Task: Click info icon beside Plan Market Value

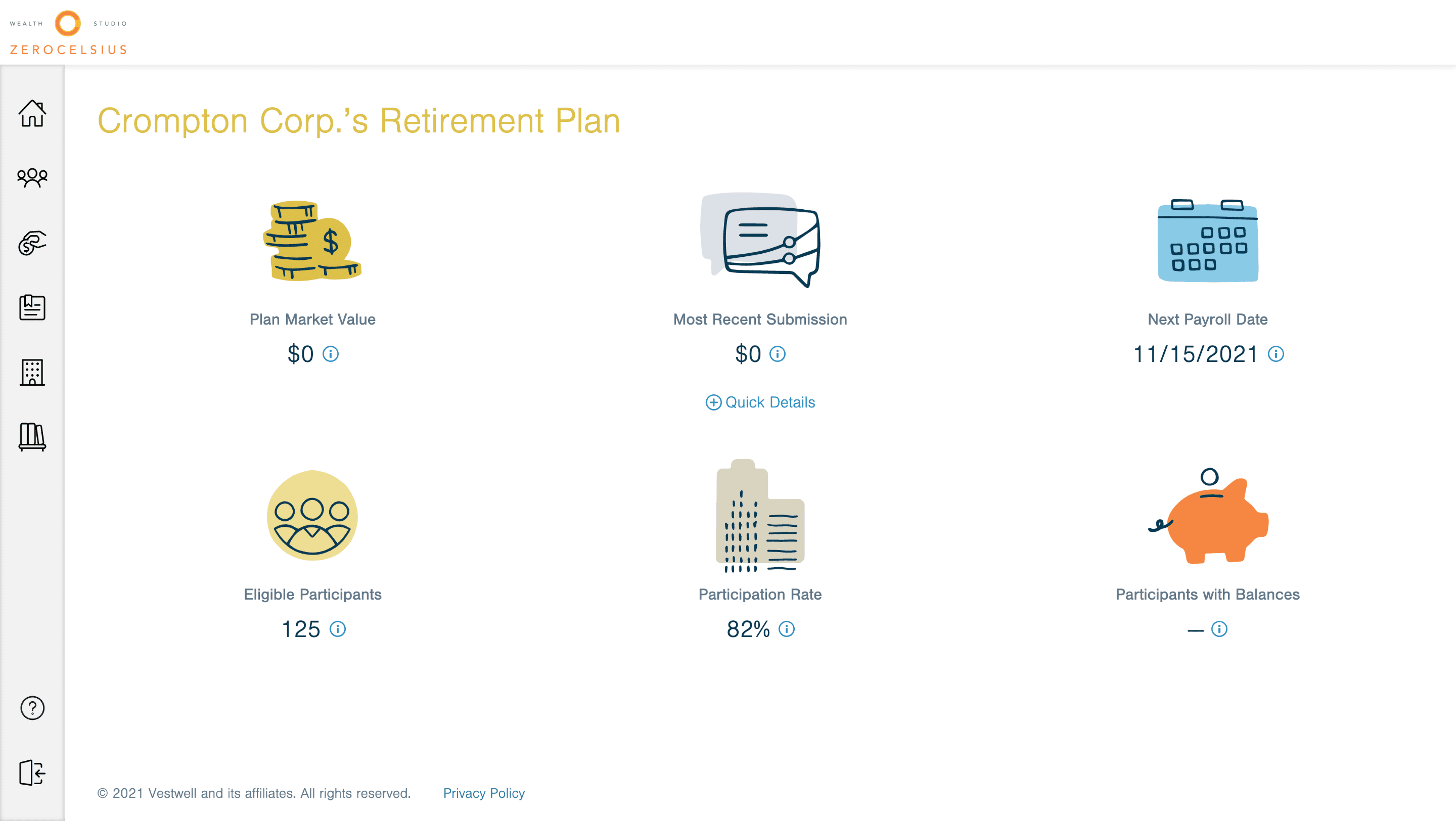Action: pos(331,354)
